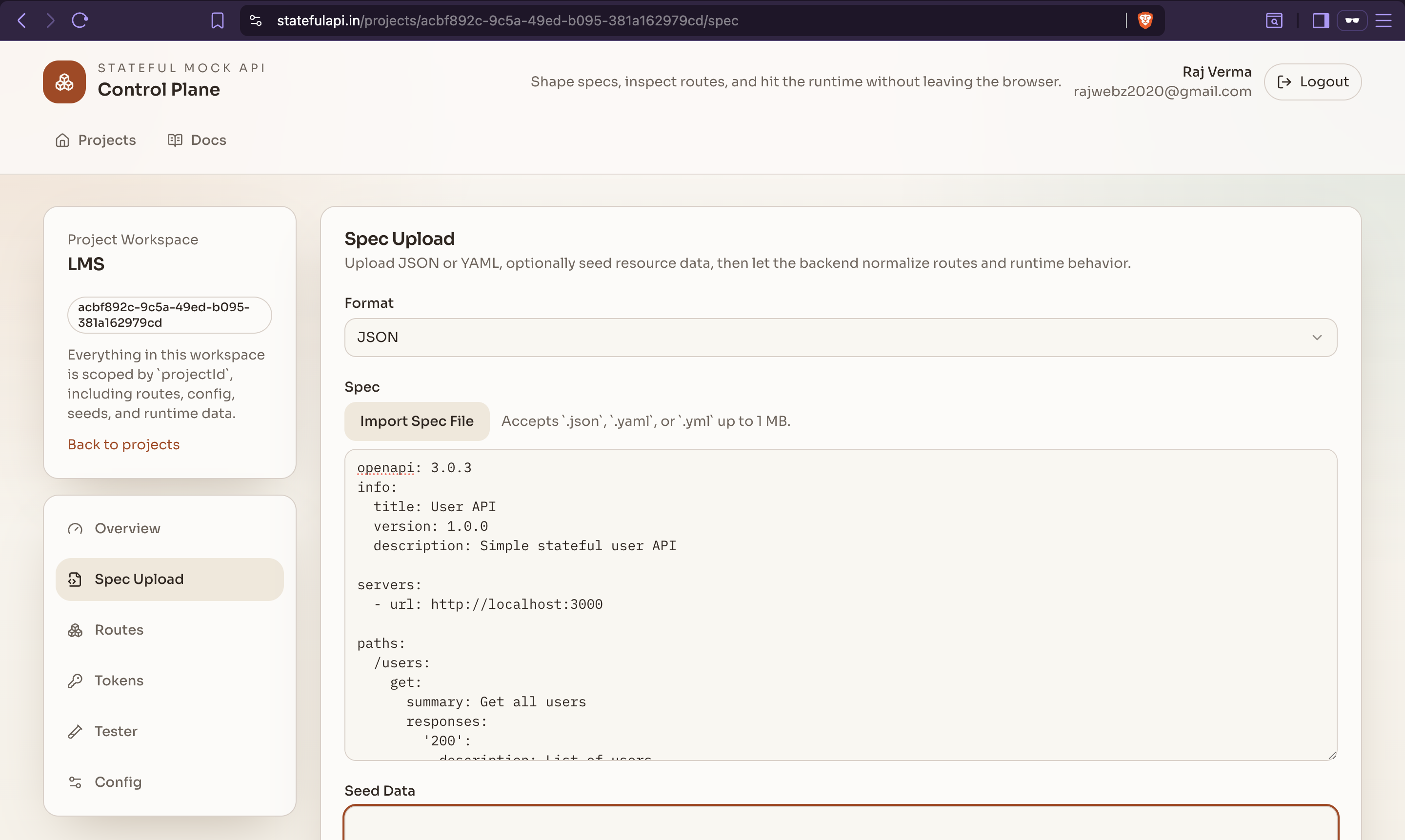1405x840 pixels.
Task: Expand the browser menu with three lines
Action: pyautogui.click(x=1385, y=20)
